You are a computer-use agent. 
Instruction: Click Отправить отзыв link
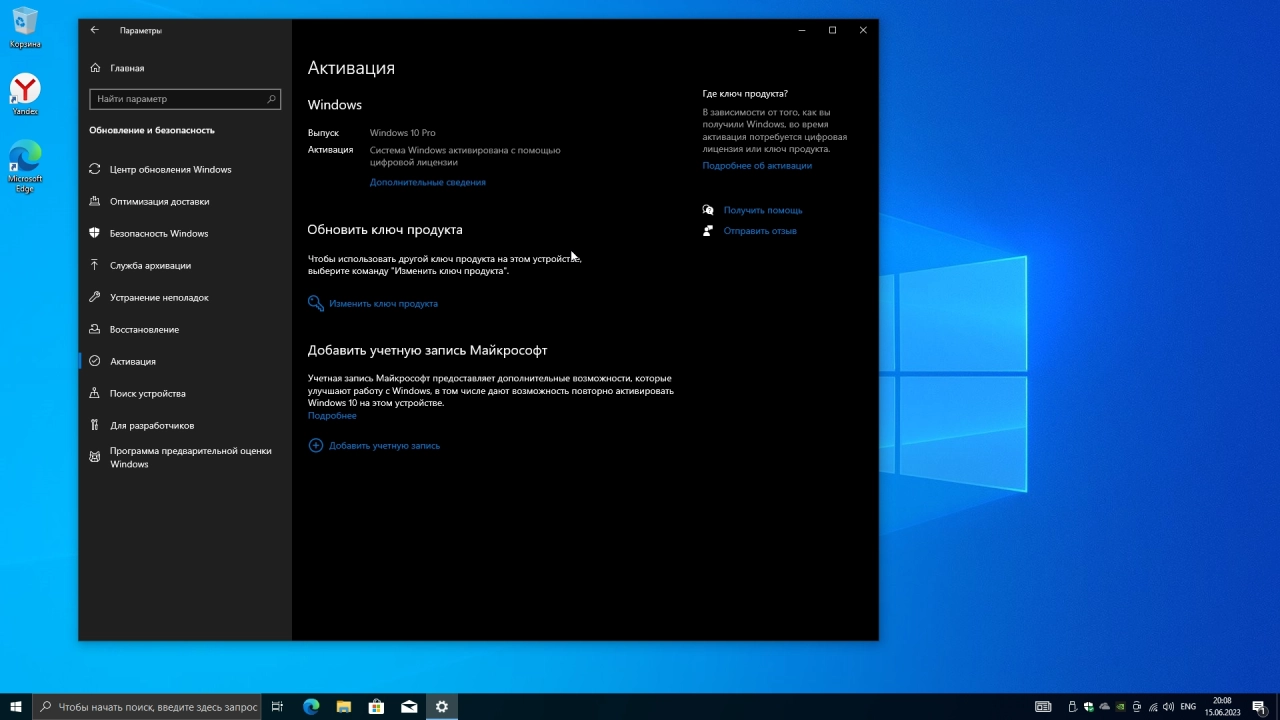[760, 231]
